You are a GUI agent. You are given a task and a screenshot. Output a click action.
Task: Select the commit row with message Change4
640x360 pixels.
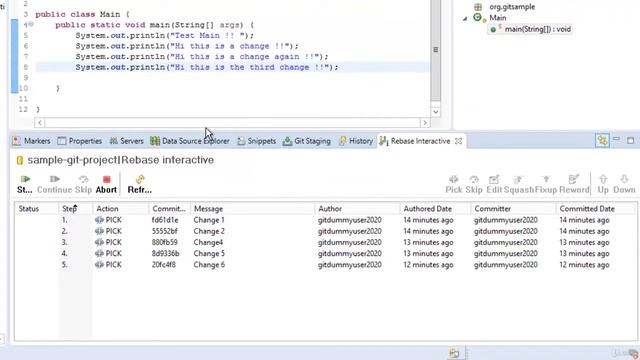(x=326, y=242)
